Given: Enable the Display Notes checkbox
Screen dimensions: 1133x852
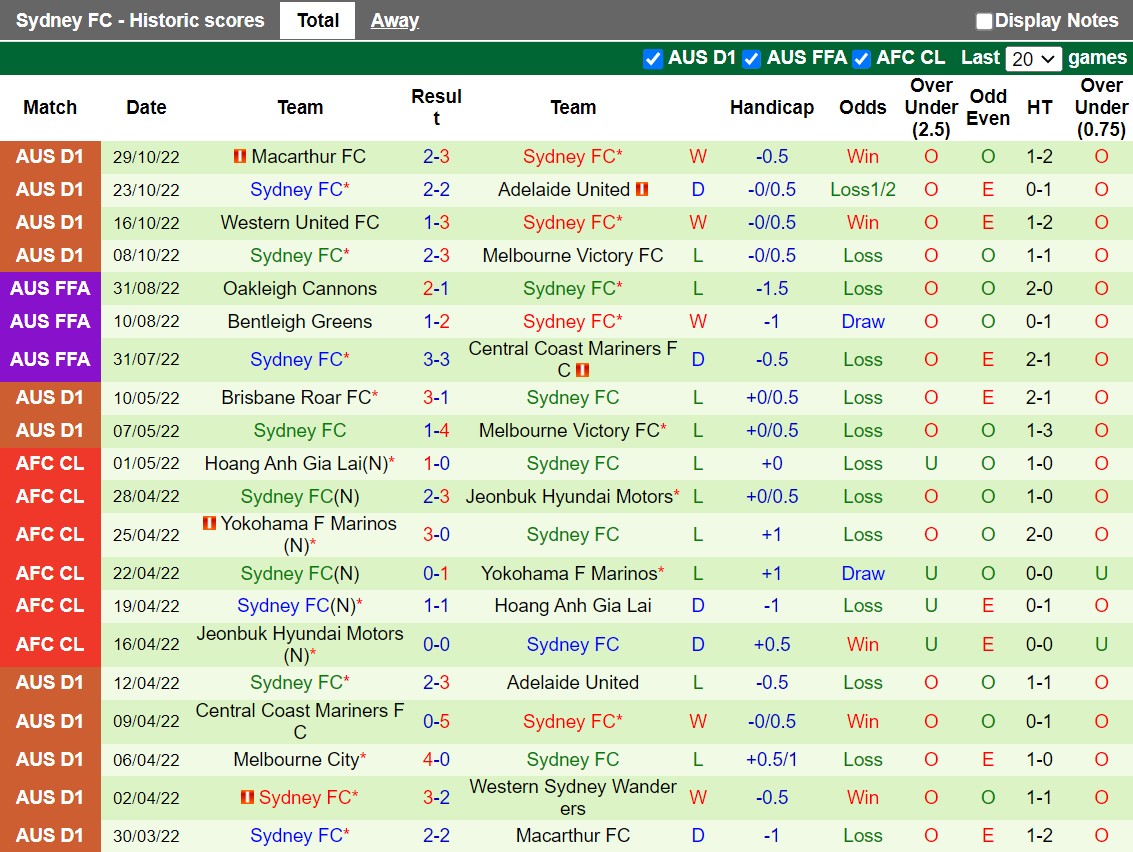Looking at the screenshot, I should pos(984,20).
